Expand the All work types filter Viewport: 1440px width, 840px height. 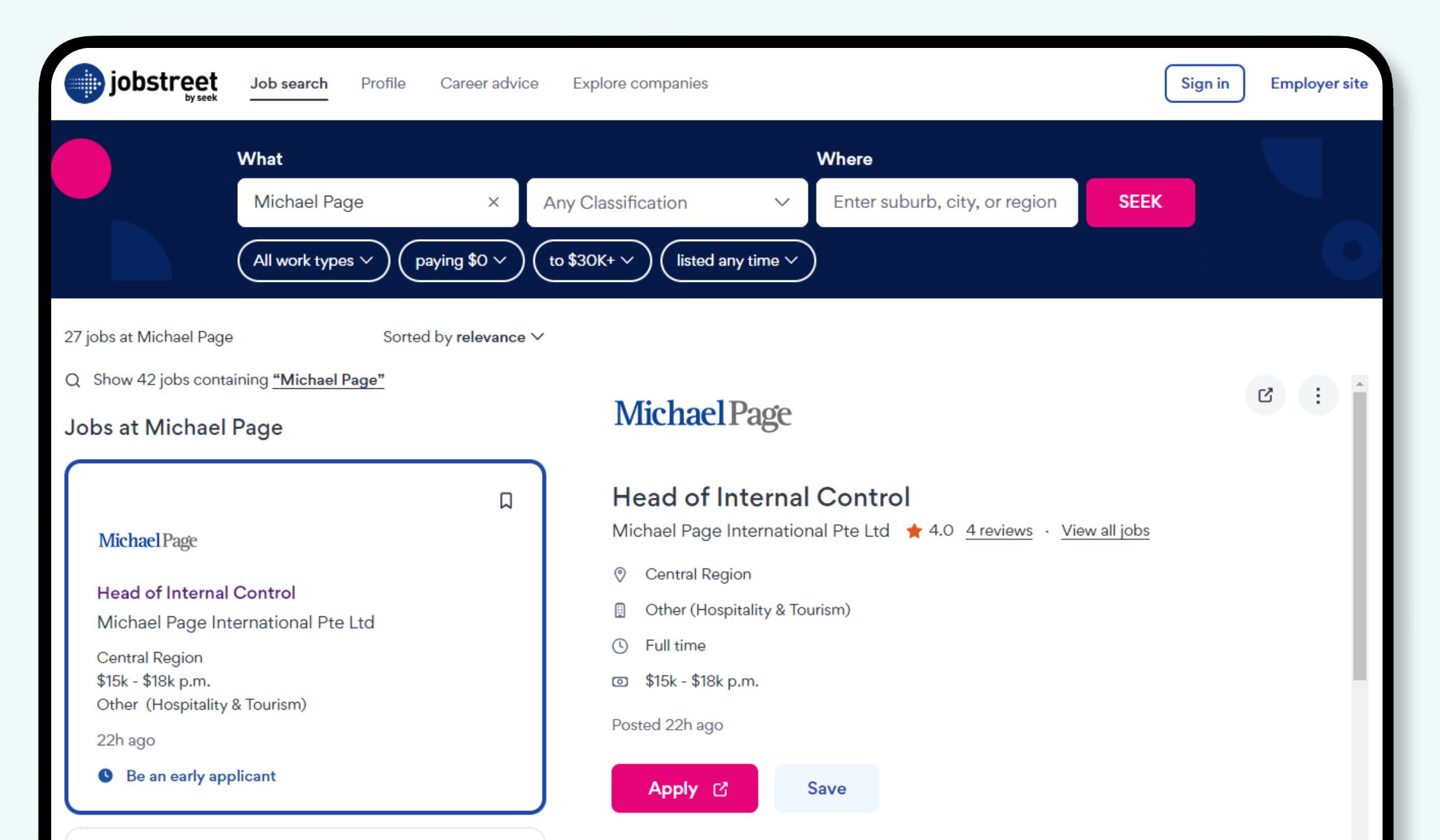[x=313, y=261]
